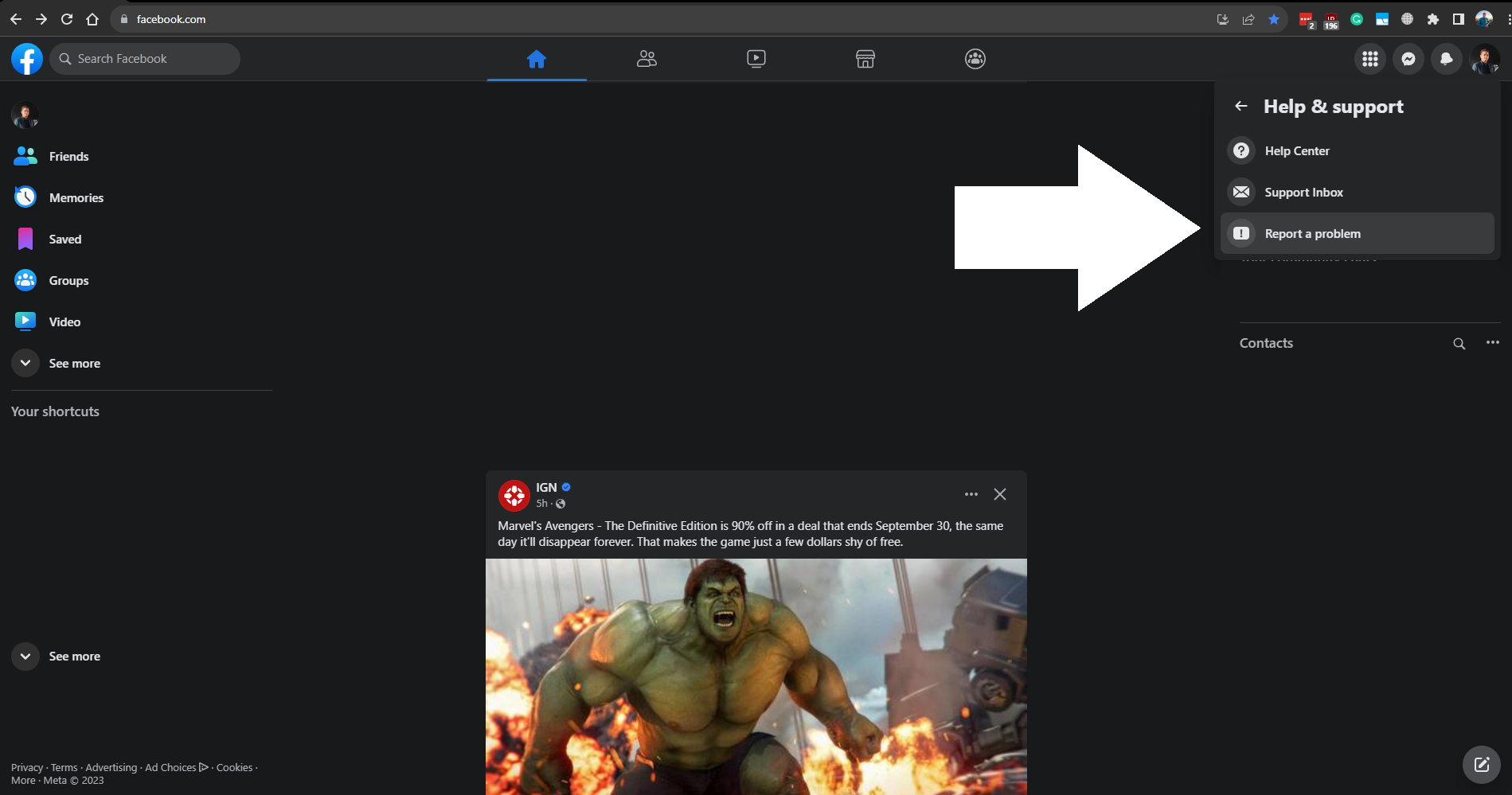View site info via the lock icon
This screenshot has height=795, width=1512.
[123, 19]
